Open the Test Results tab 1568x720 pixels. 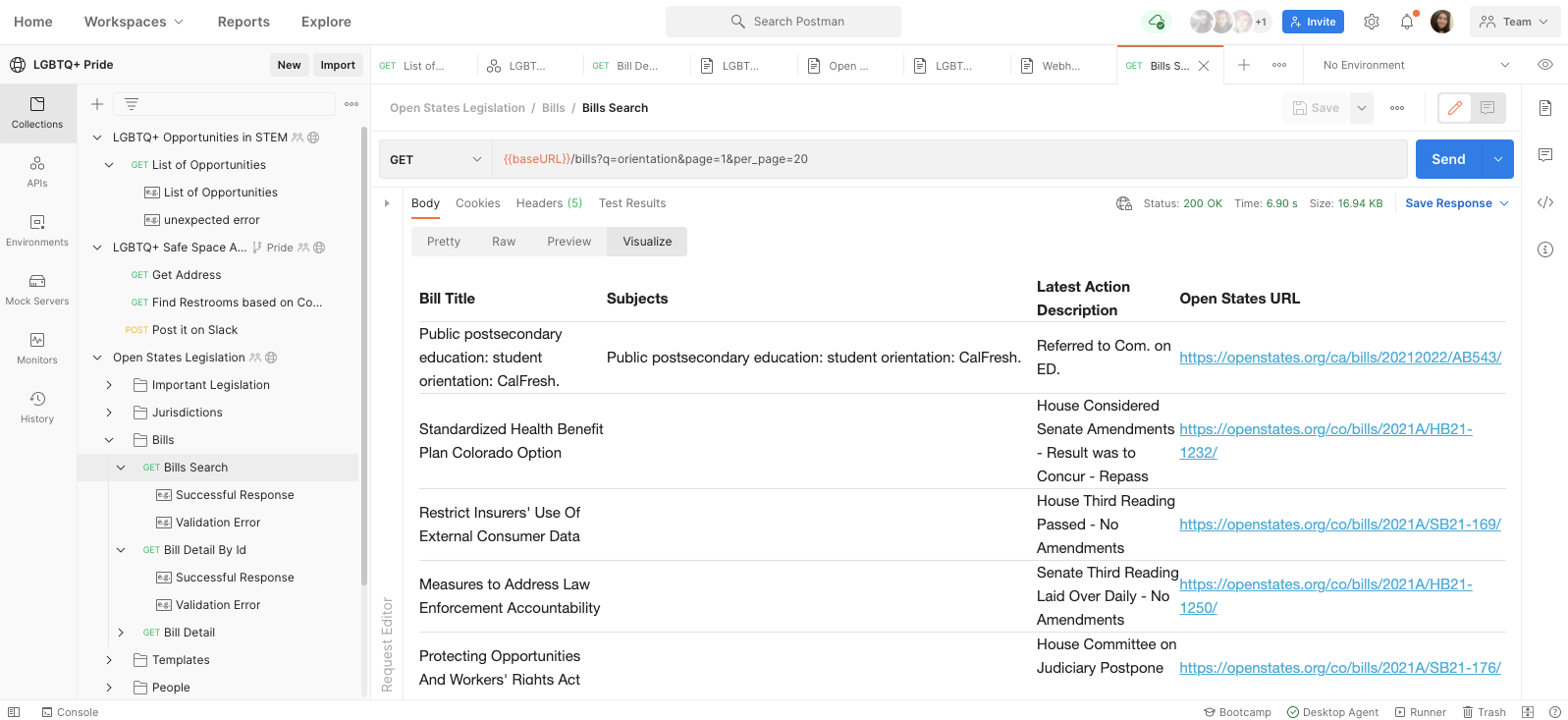click(632, 203)
